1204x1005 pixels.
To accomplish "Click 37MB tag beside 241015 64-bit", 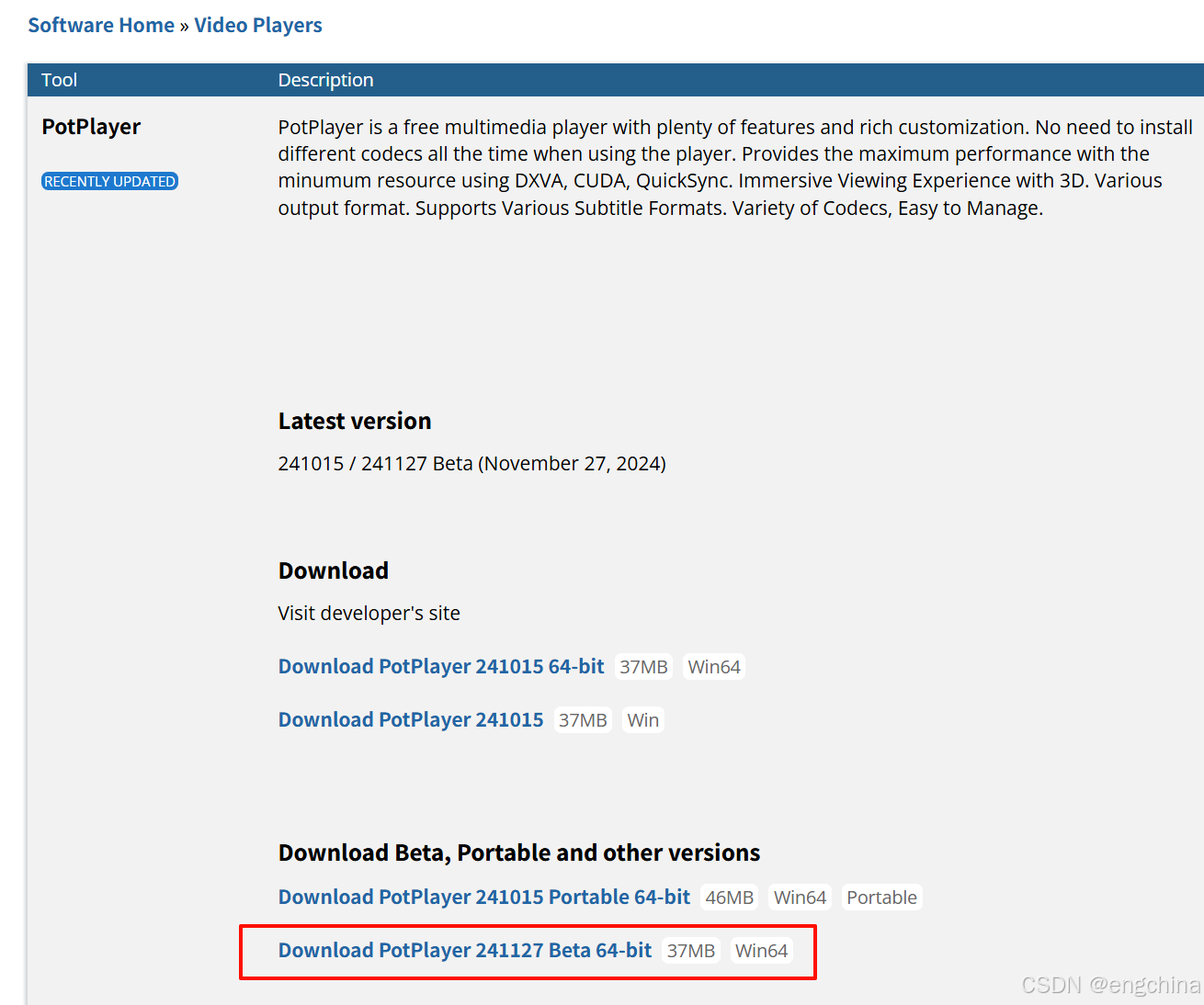I will pos(643,667).
